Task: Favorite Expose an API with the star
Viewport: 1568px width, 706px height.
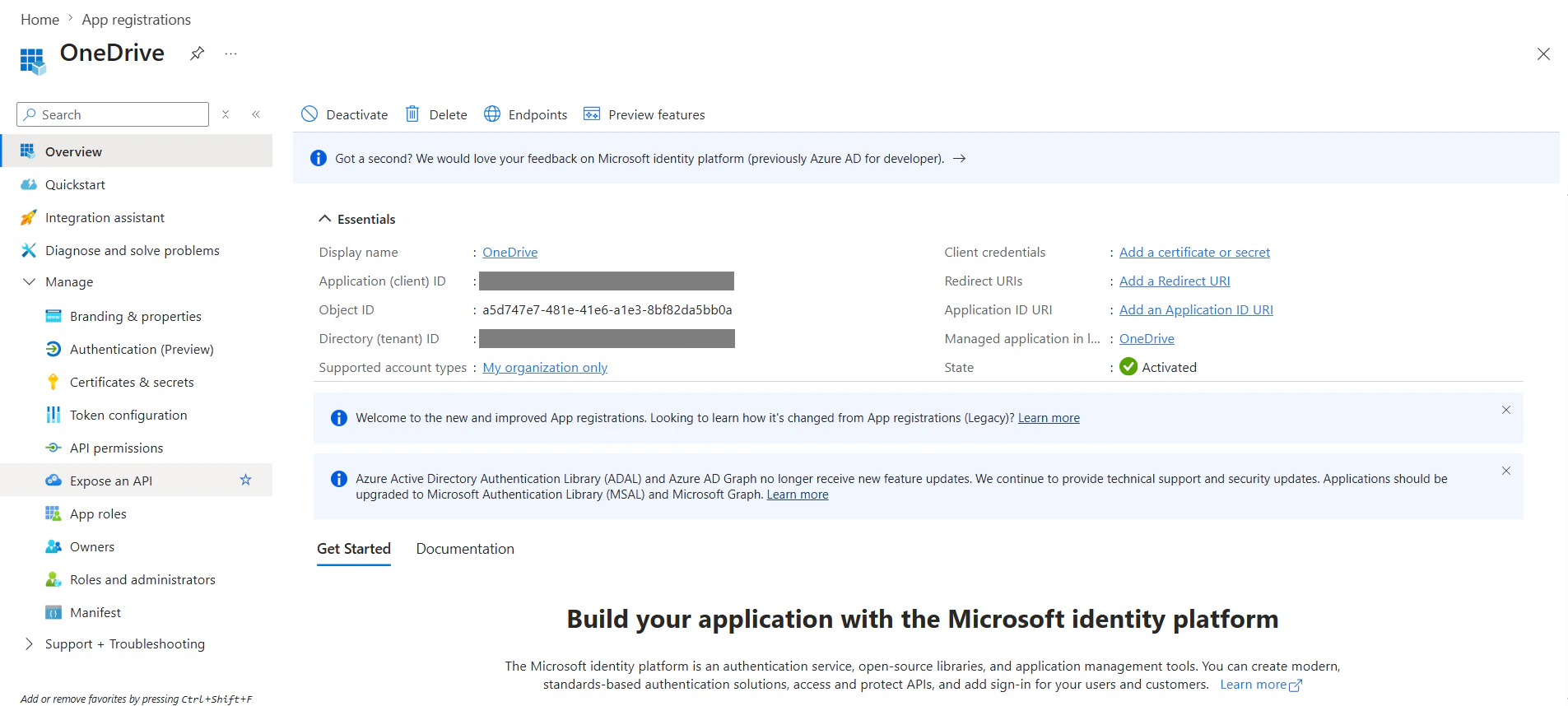Action: click(x=245, y=480)
